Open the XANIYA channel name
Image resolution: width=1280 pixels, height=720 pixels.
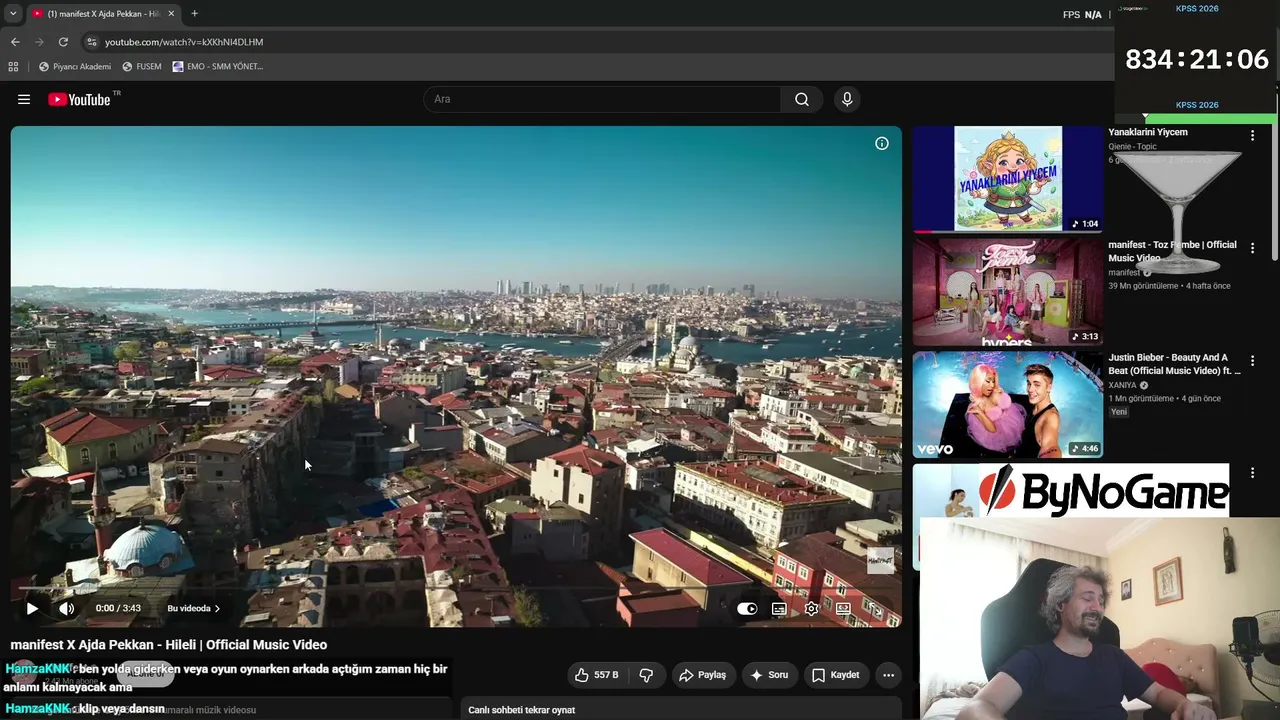tap(1122, 385)
